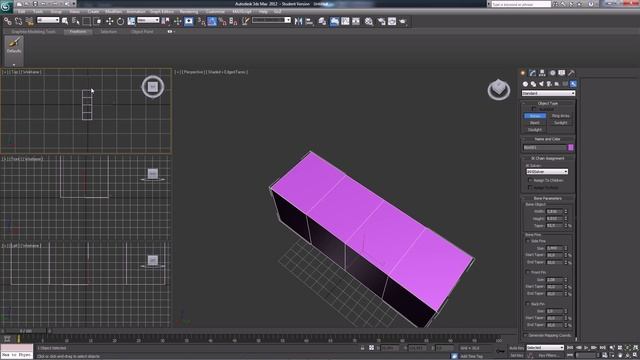Screen dimensions: 640x360
Task: Switch to the Object Paint ribbon tab
Action: click(142, 31)
